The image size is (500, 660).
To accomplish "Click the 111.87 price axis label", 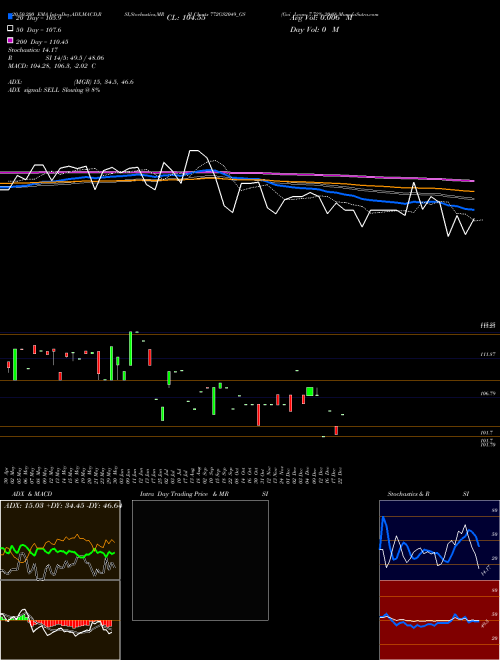I will pos(488,355).
